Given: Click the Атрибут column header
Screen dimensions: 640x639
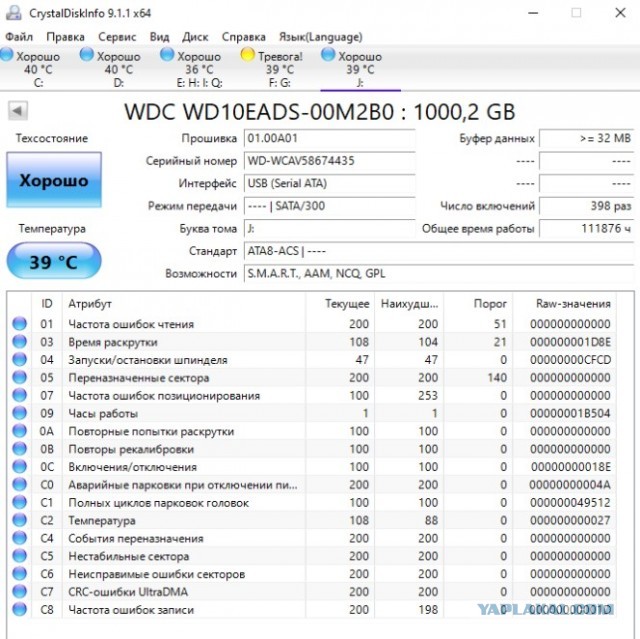Looking at the screenshot, I should 184,304.
